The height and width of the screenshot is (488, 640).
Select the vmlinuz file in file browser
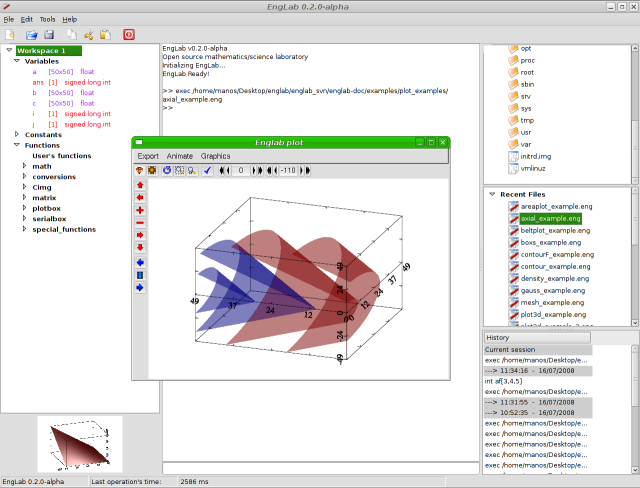(x=534, y=169)
